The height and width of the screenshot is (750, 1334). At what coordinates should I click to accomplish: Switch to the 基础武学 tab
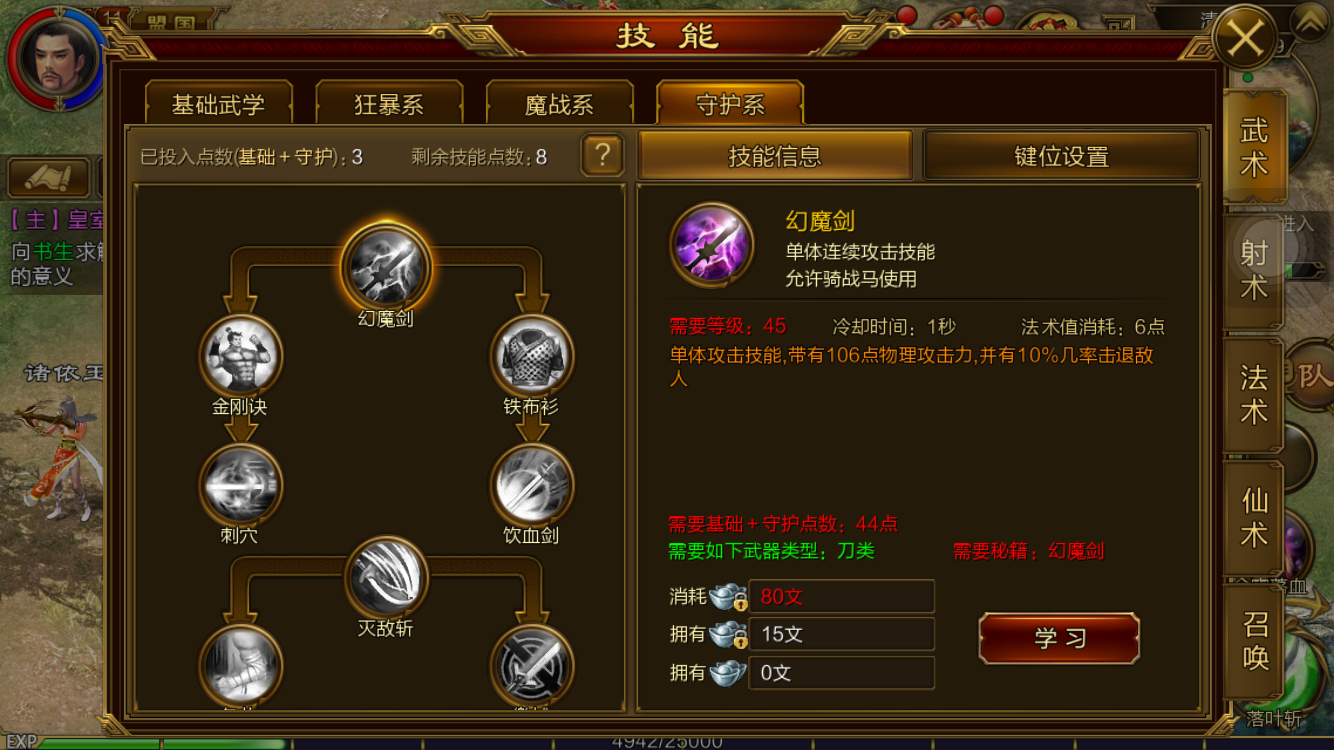tap(218, 104)
